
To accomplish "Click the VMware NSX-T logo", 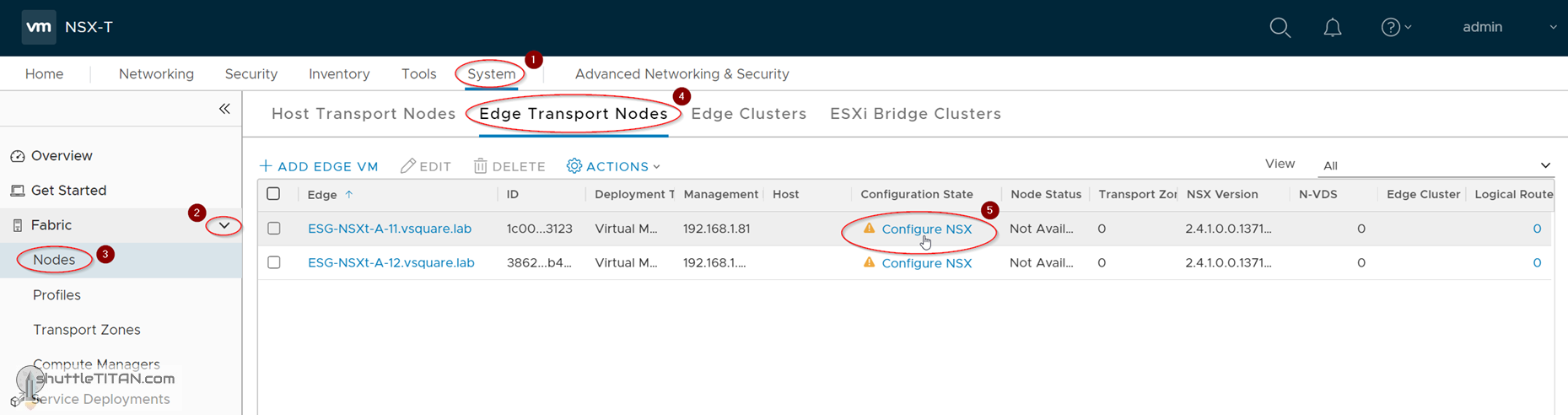I will pyautogui.click(x=39, y=27).
